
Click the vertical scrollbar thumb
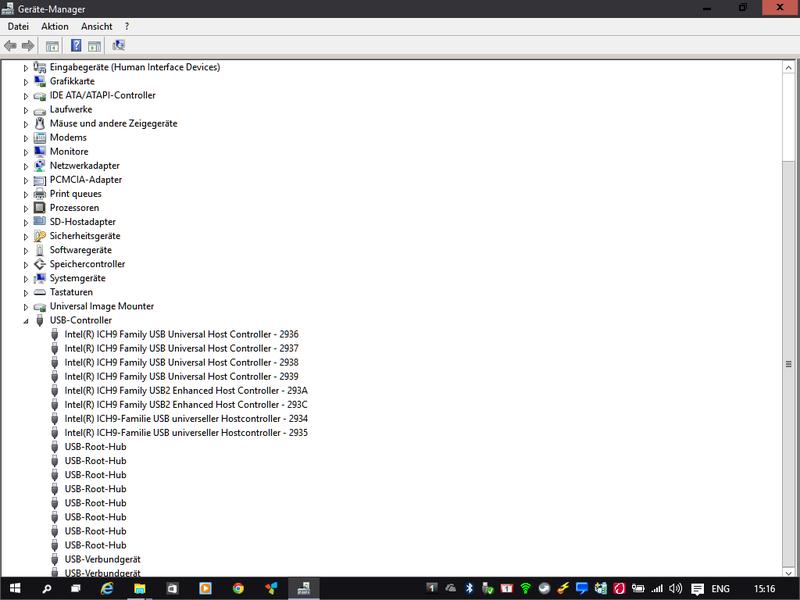[788, 364]
